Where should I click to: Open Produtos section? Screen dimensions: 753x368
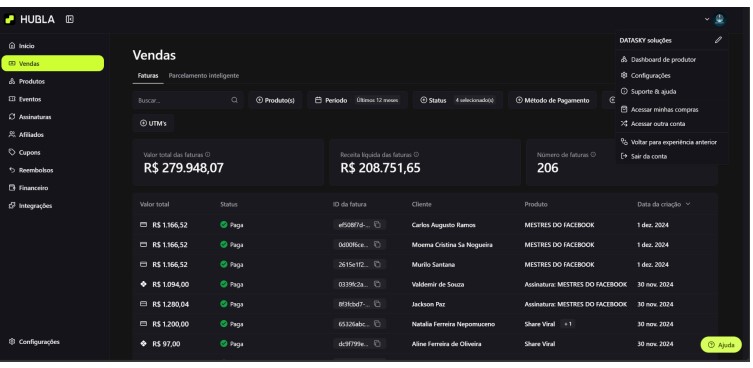(52, 82)
